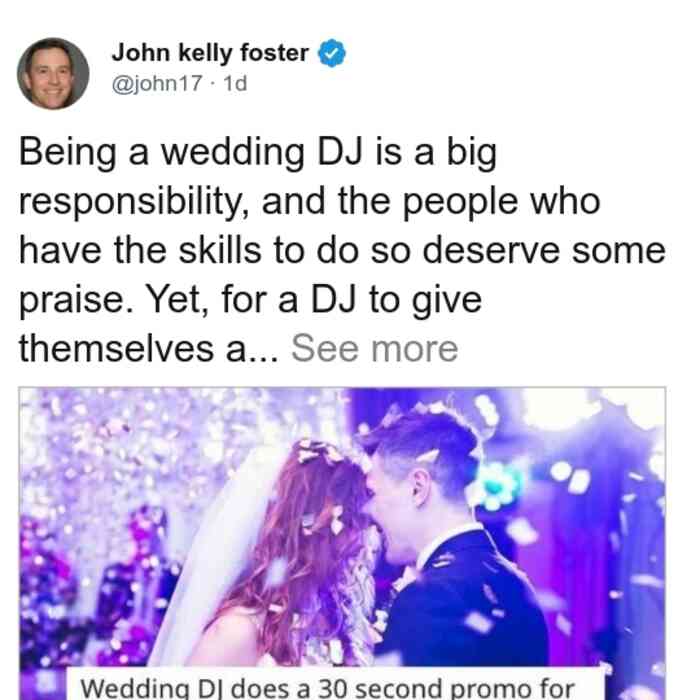Click the 1d post timestamp
The width and height of the screenshot is (700, 700).
point(235,83)
